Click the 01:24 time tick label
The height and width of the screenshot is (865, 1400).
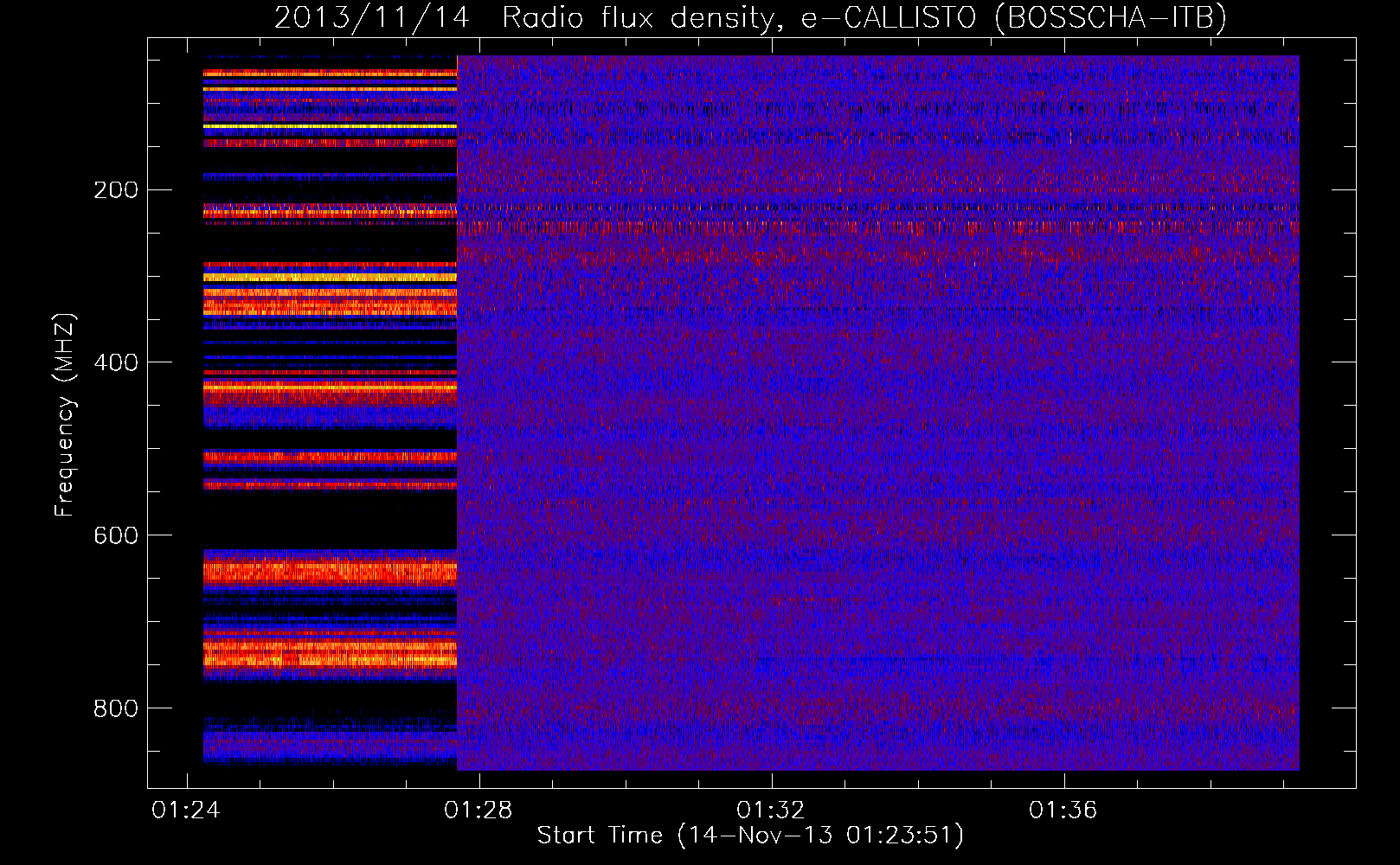(x=186, y=810)
